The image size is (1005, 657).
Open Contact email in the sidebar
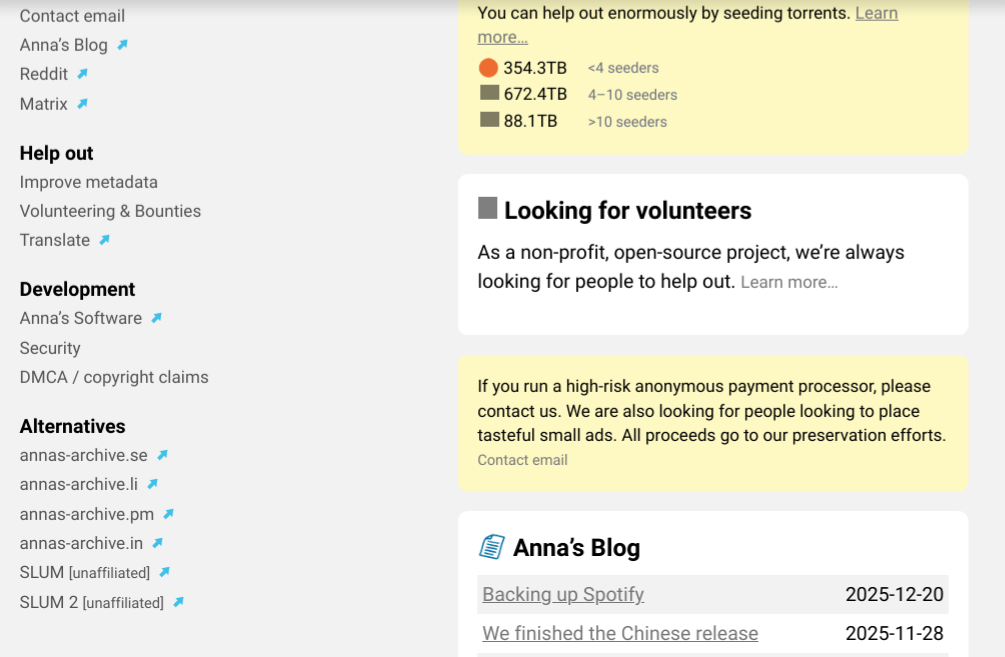coord(72,16)
